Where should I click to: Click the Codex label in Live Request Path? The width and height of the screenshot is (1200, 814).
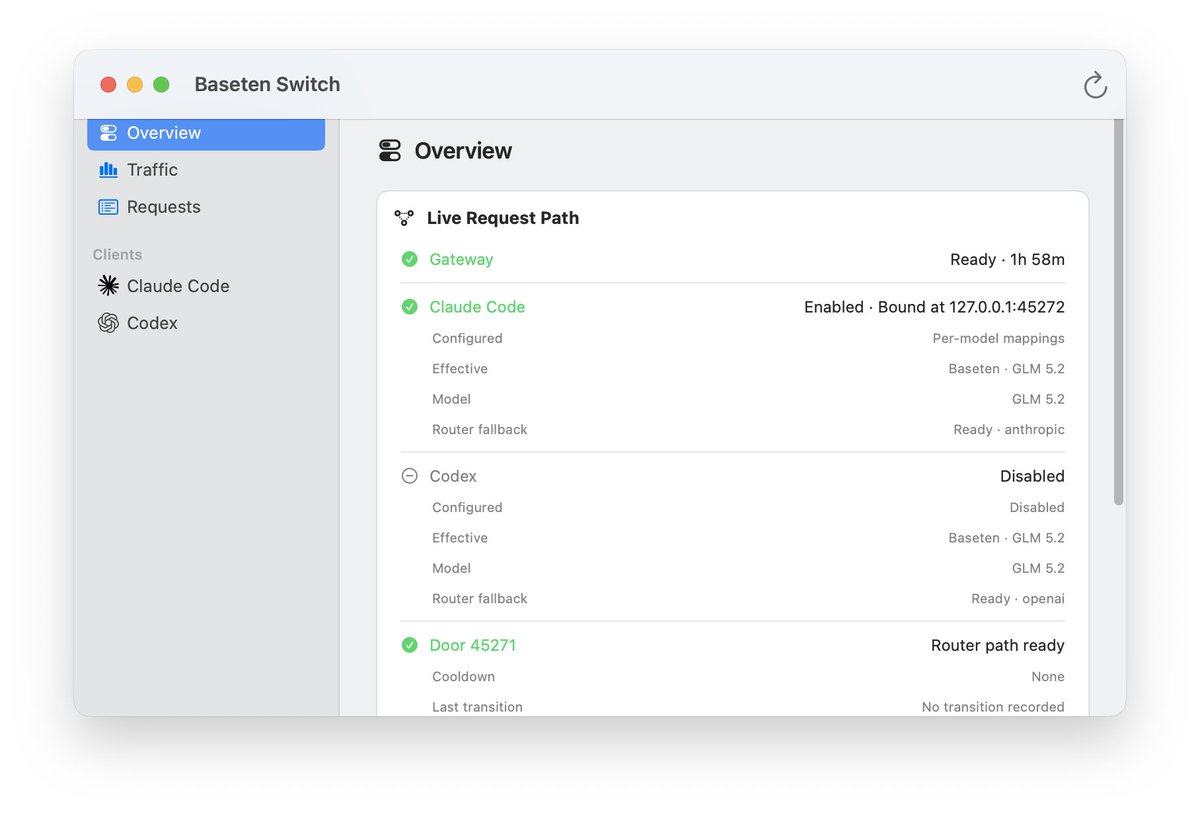point(453,476)
